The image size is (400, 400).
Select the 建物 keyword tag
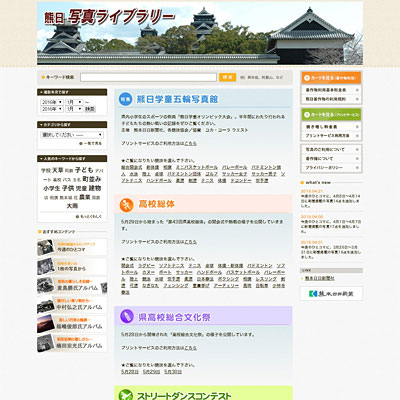(x=95, y=188)
